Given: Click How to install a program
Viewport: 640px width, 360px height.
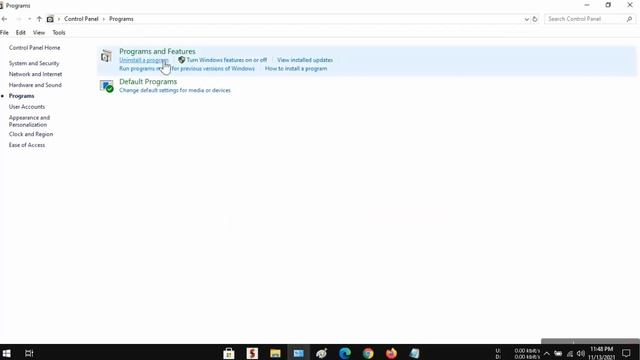Looking at the screenshot, I should 296,69.
